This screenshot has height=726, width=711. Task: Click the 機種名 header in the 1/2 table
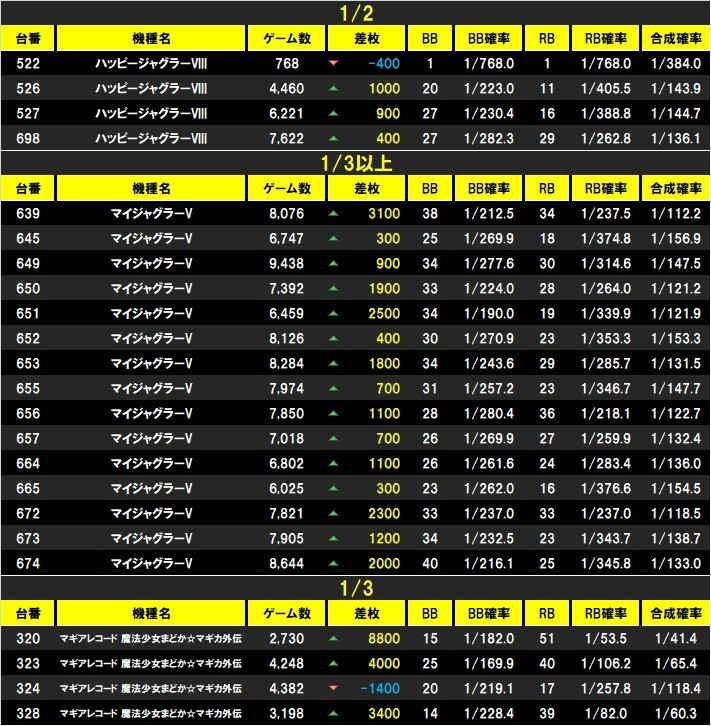click(x=151, y=38)
